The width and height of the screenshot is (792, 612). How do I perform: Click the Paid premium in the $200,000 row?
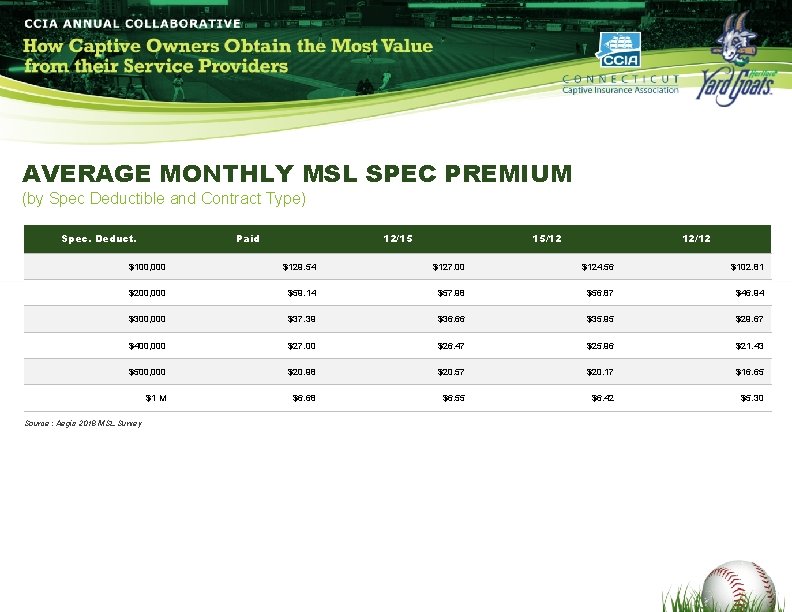[x=302, y=293]
